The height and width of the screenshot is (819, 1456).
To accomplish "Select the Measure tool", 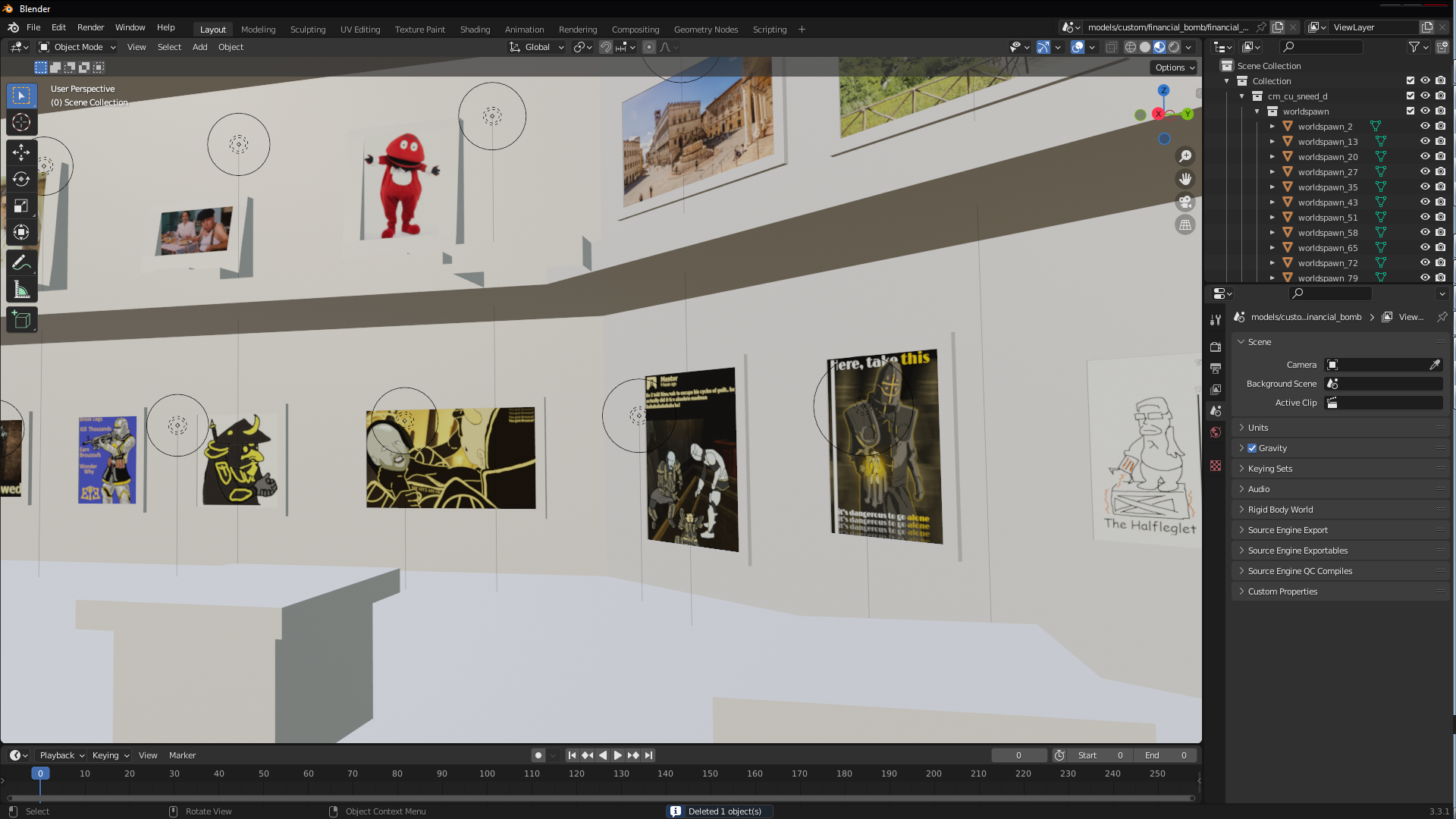I will coord(21,290).
